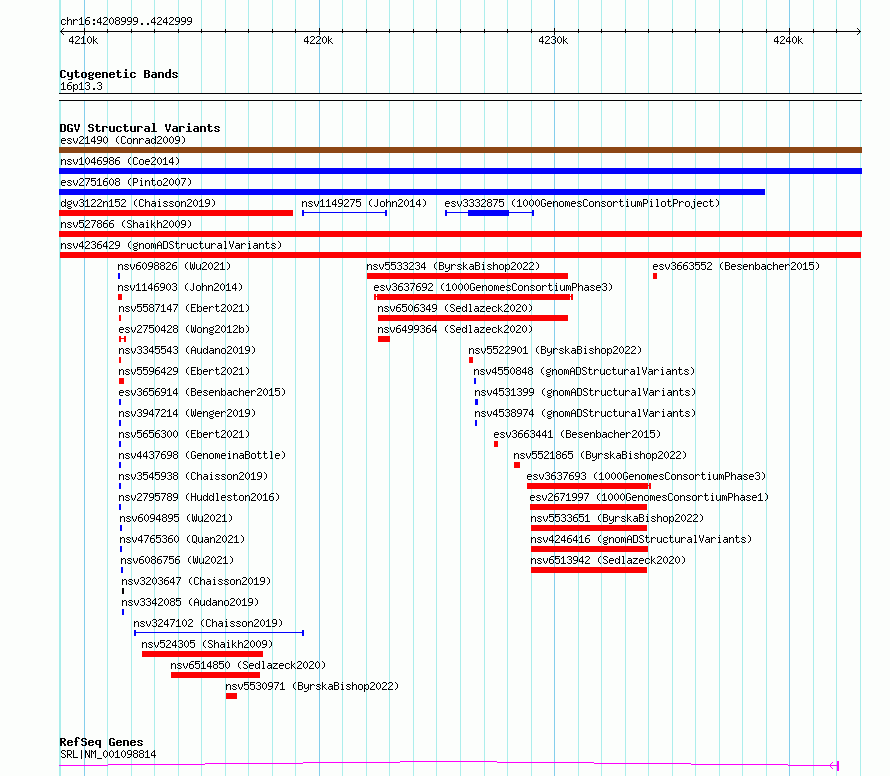Click the esv2751608 (Pinto2007) variant label

126,182
